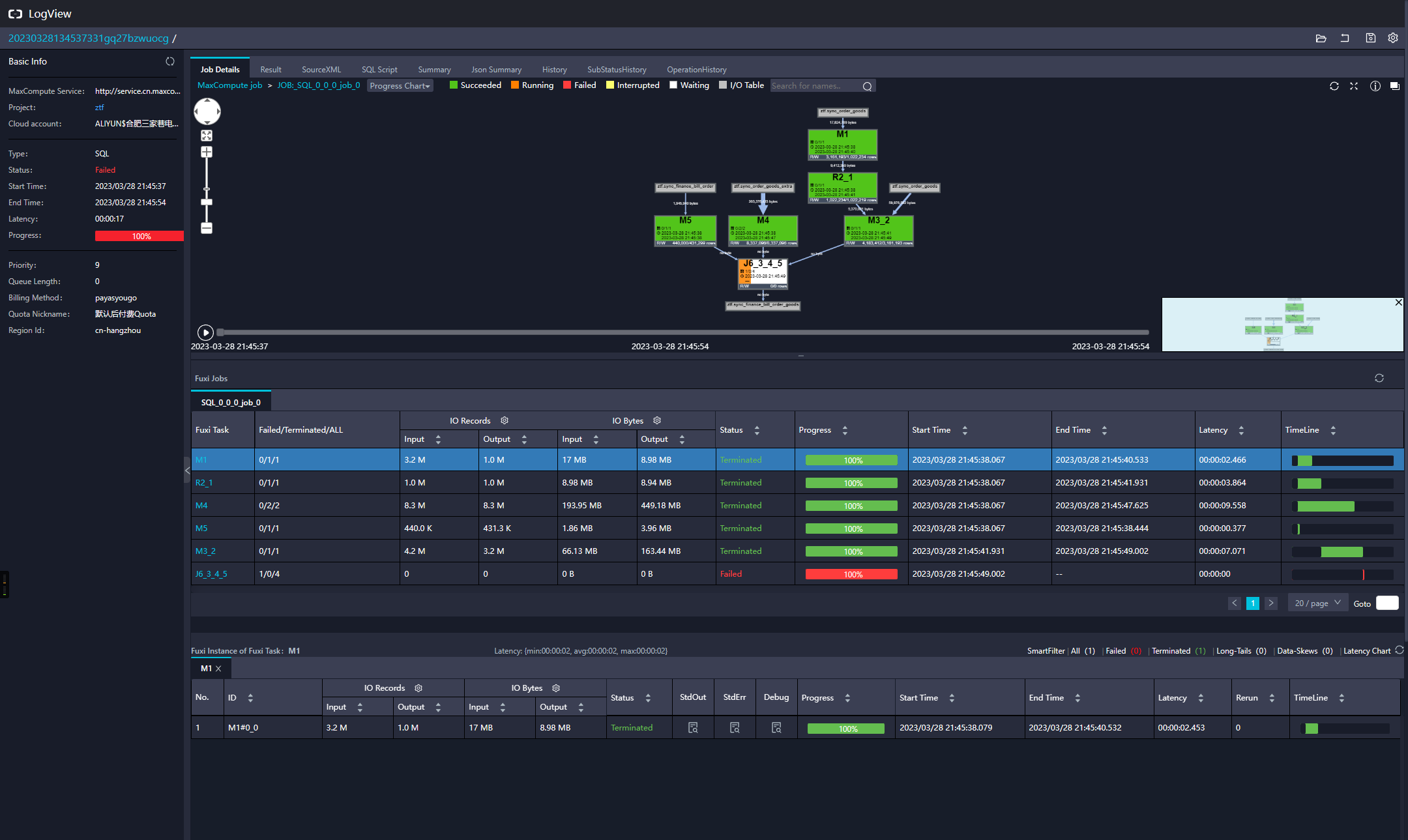Switch to the SQL Script tab
This screenshot has width=1408, height=840.
(379, 70)
